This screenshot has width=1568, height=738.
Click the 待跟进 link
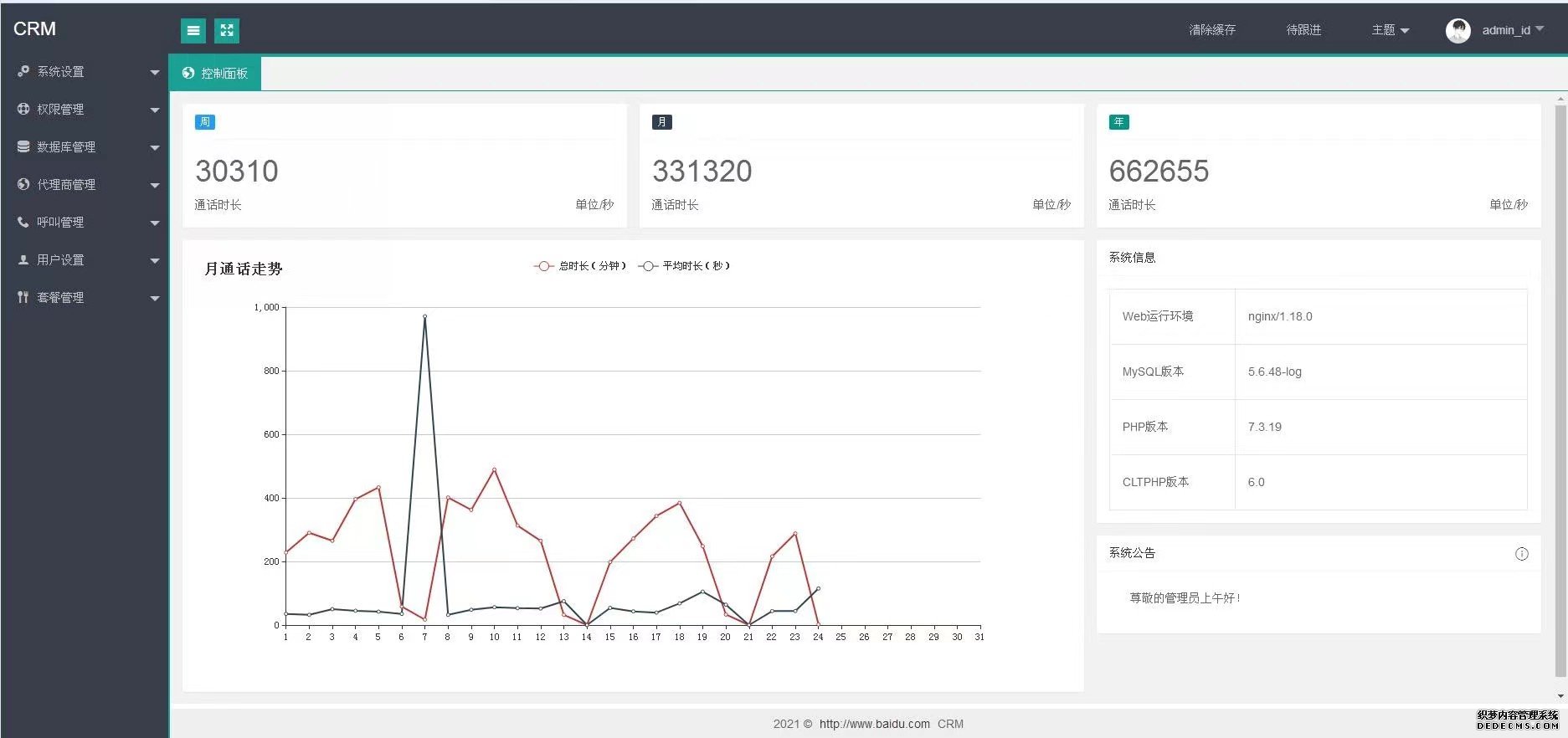coord(1303,30)
